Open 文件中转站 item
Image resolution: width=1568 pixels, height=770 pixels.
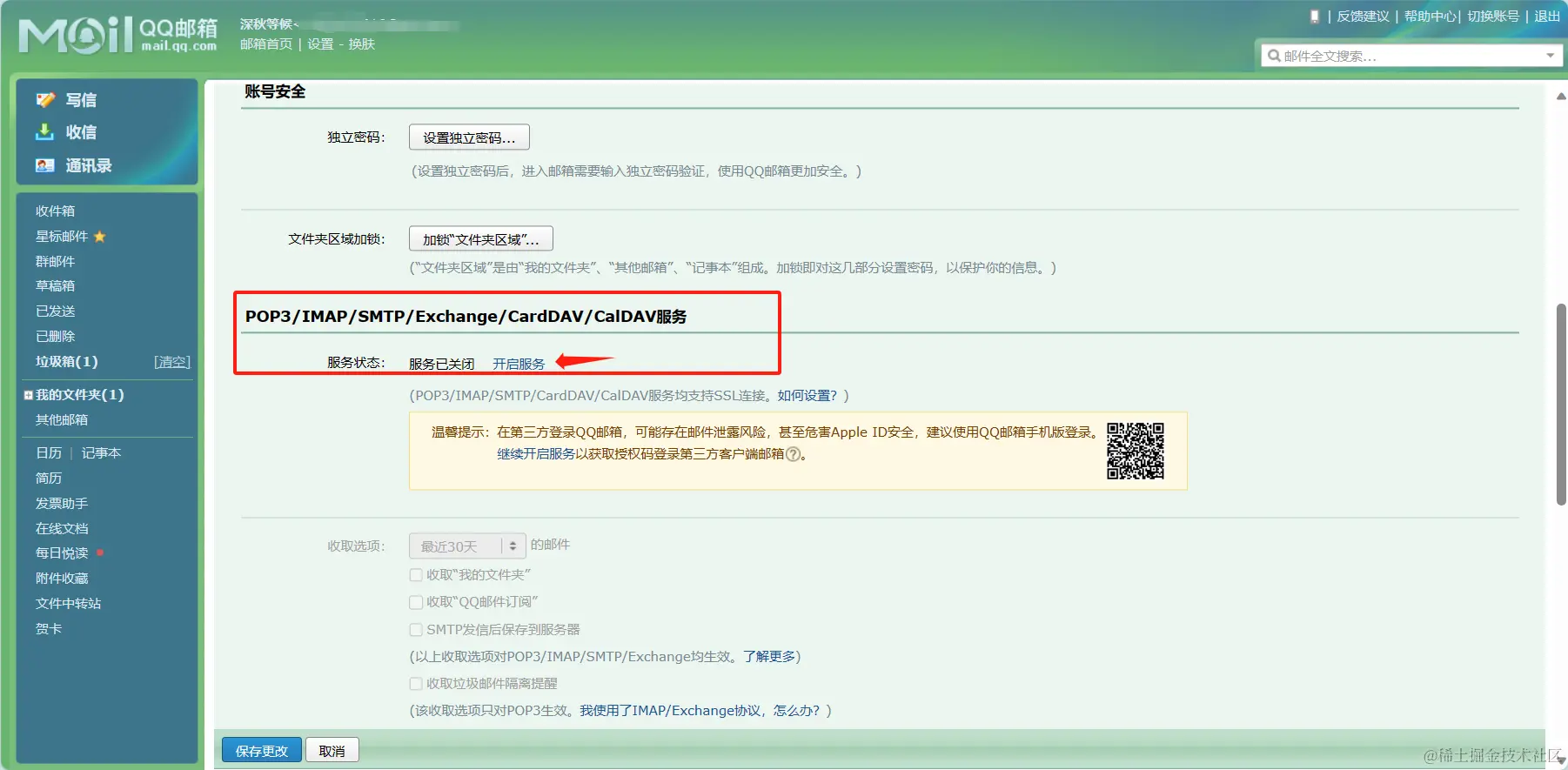point(68,604)
